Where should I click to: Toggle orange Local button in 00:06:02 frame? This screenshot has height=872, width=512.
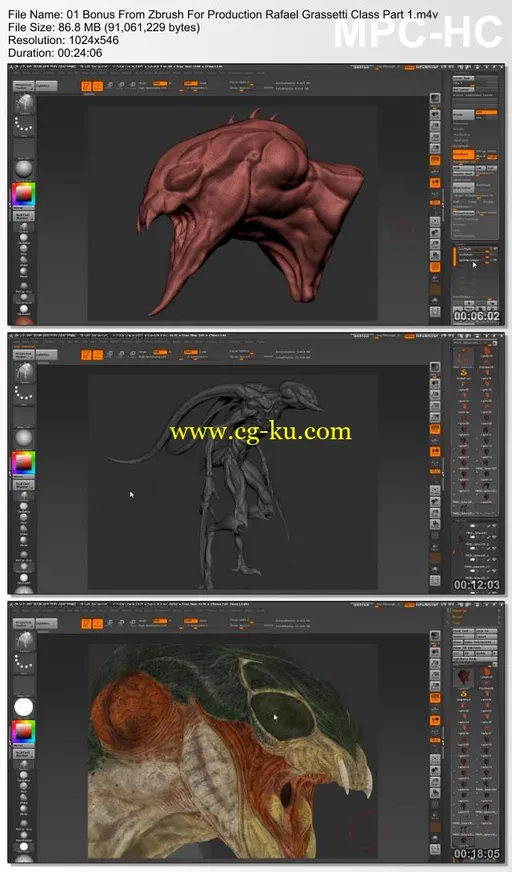(x=435, y=183)
